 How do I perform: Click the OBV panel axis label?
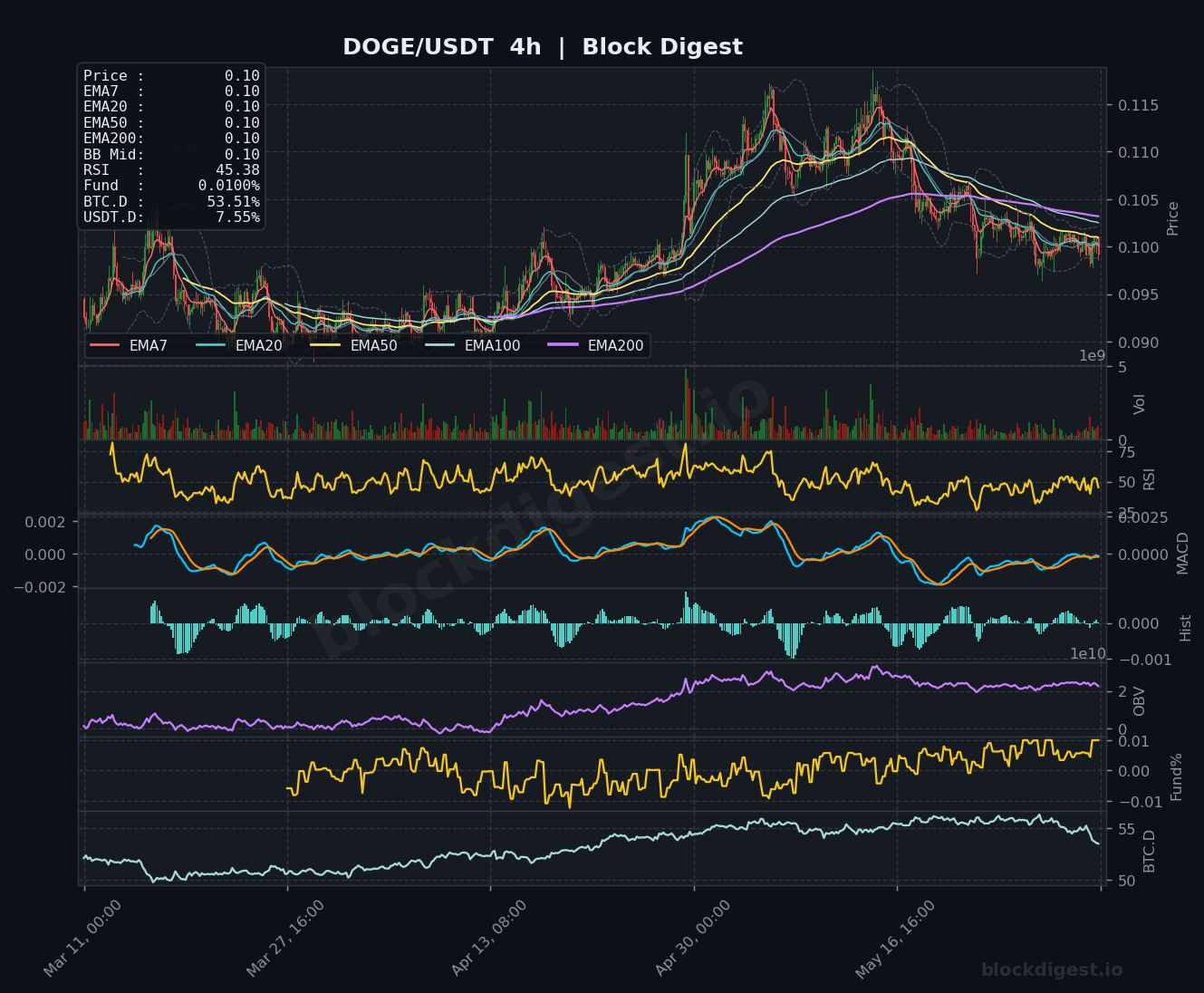(1140, 701)
